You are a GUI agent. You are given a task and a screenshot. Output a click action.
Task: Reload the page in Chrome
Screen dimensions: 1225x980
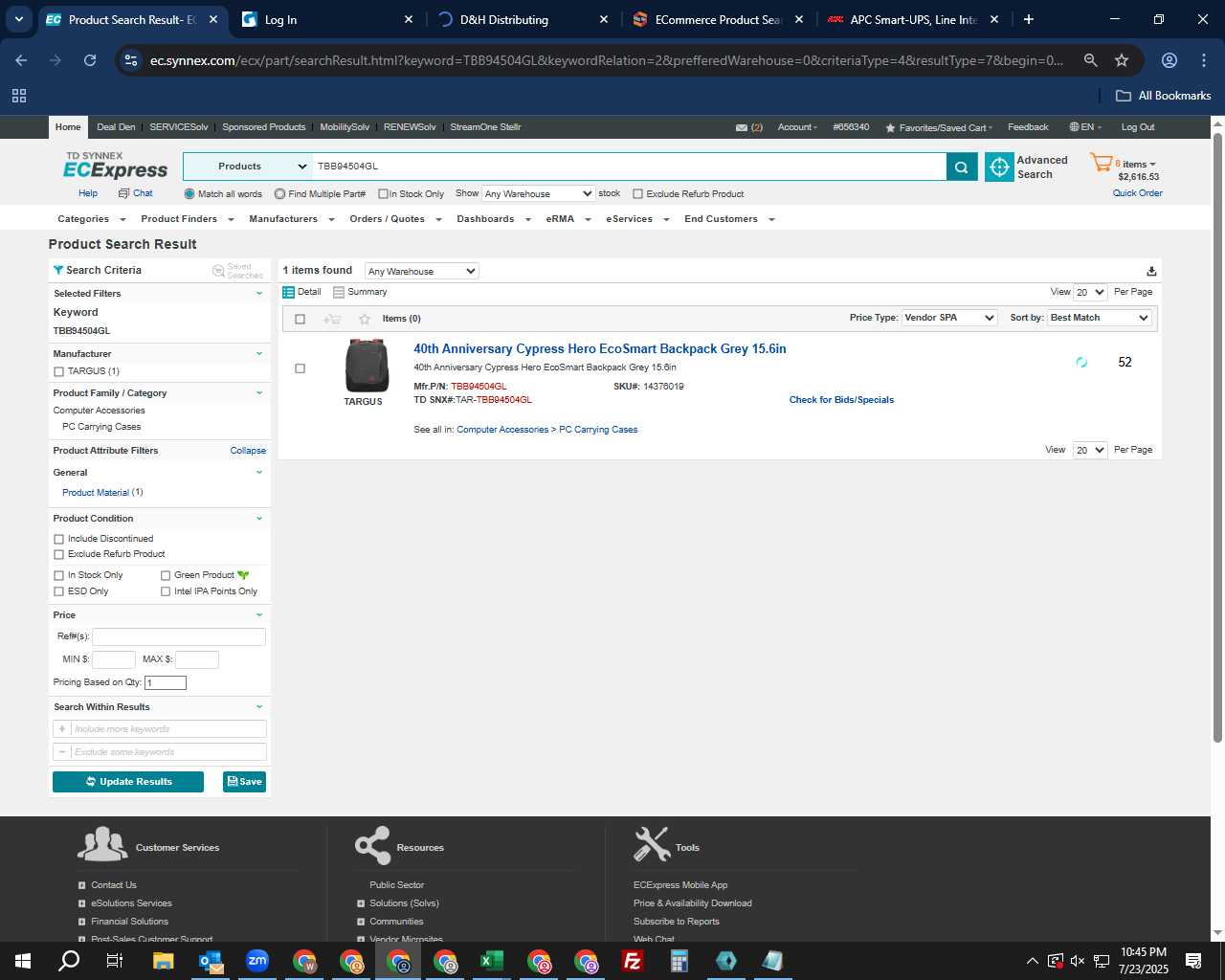pos(90,60)
